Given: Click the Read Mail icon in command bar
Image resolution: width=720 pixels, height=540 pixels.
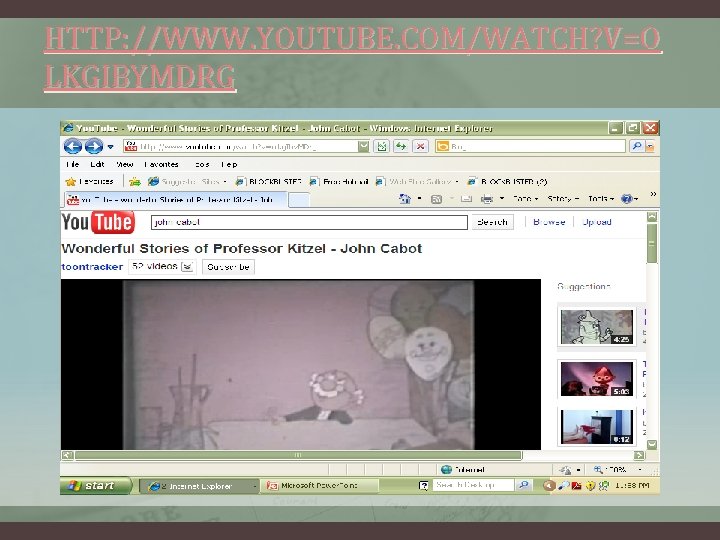Looking at the screenshot, I should click(467, 199).
